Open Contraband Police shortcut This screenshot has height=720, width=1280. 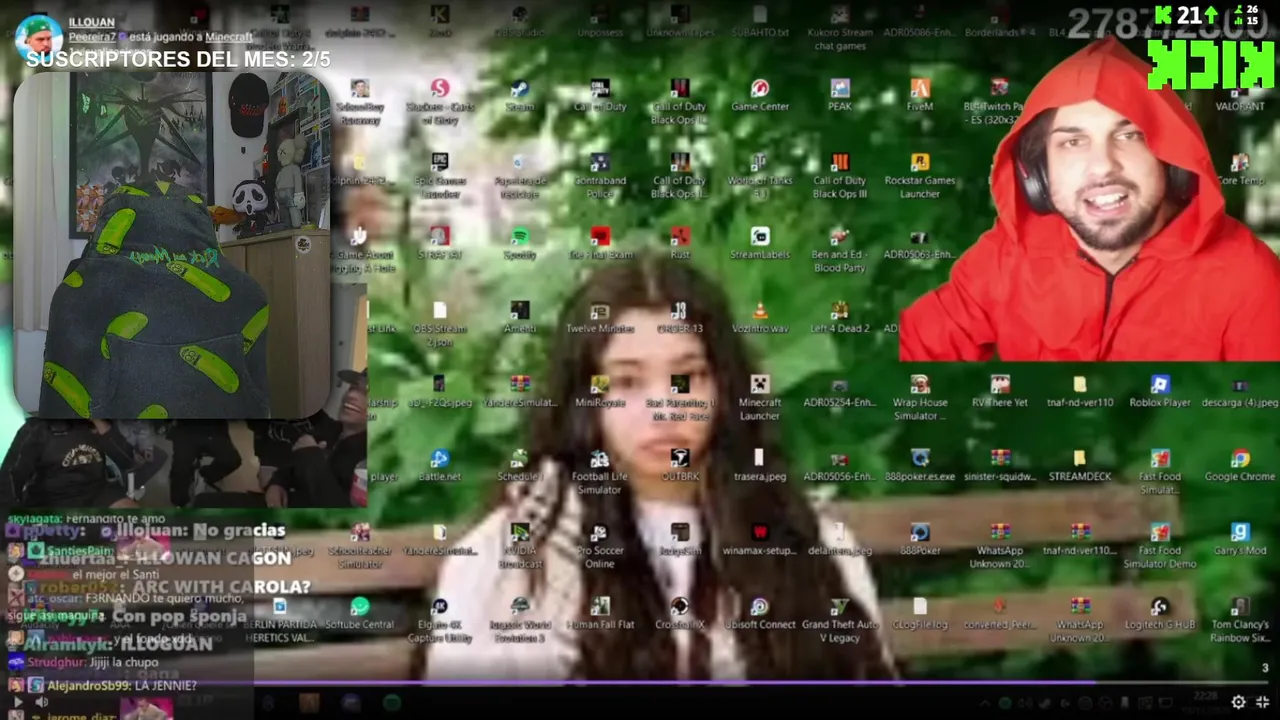pos(600,176)
